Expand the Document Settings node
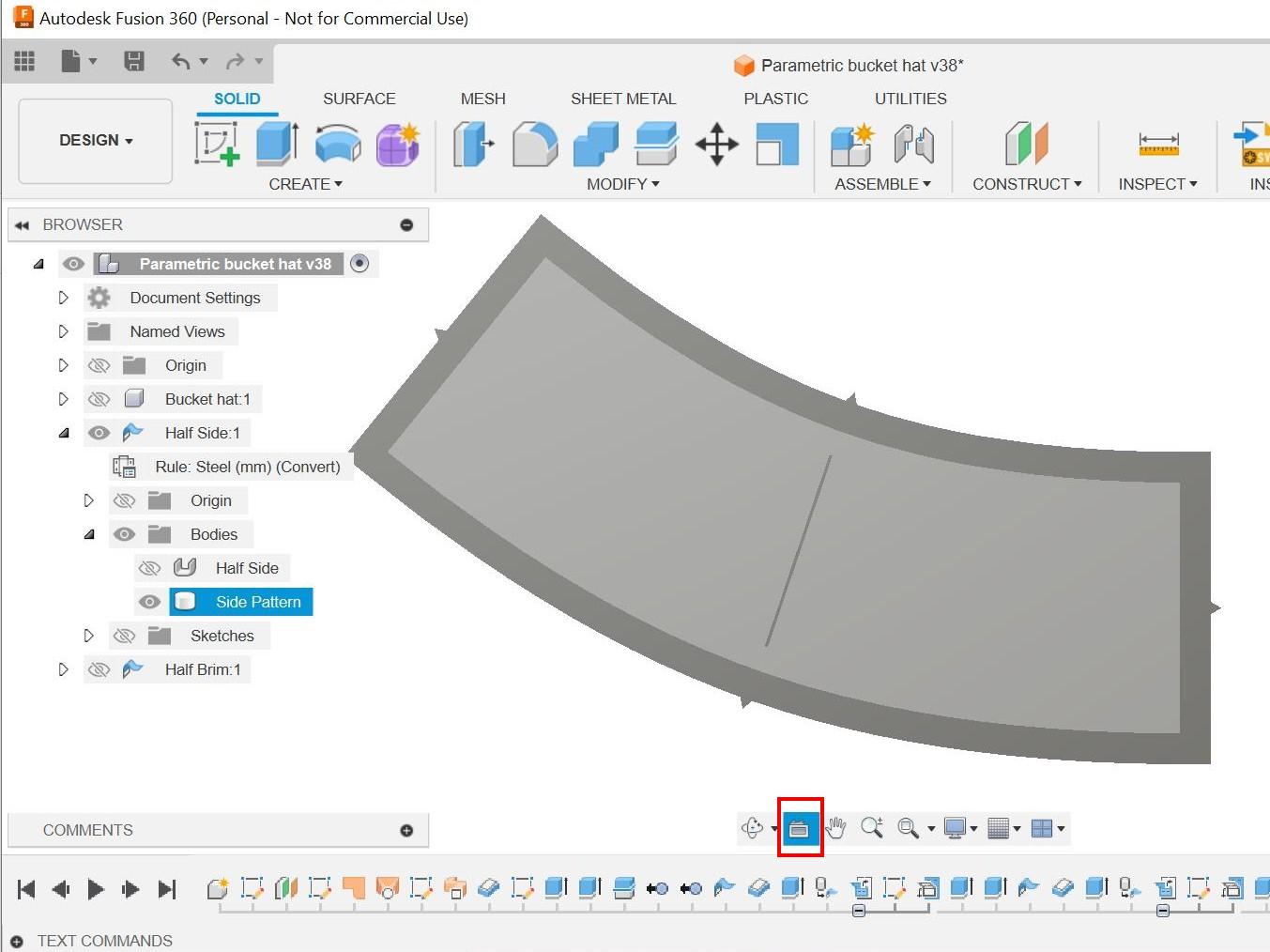This screenshot has height=952, width=1270. pyautogui.click(x=64, y=298)
